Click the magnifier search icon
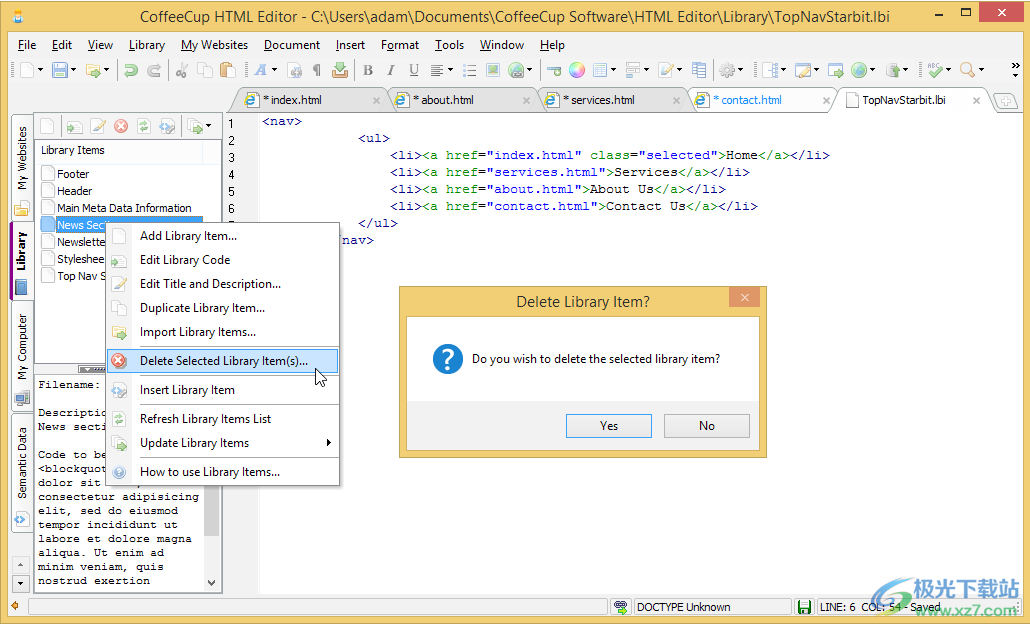 pyautogui.click(x=967, y=70)
